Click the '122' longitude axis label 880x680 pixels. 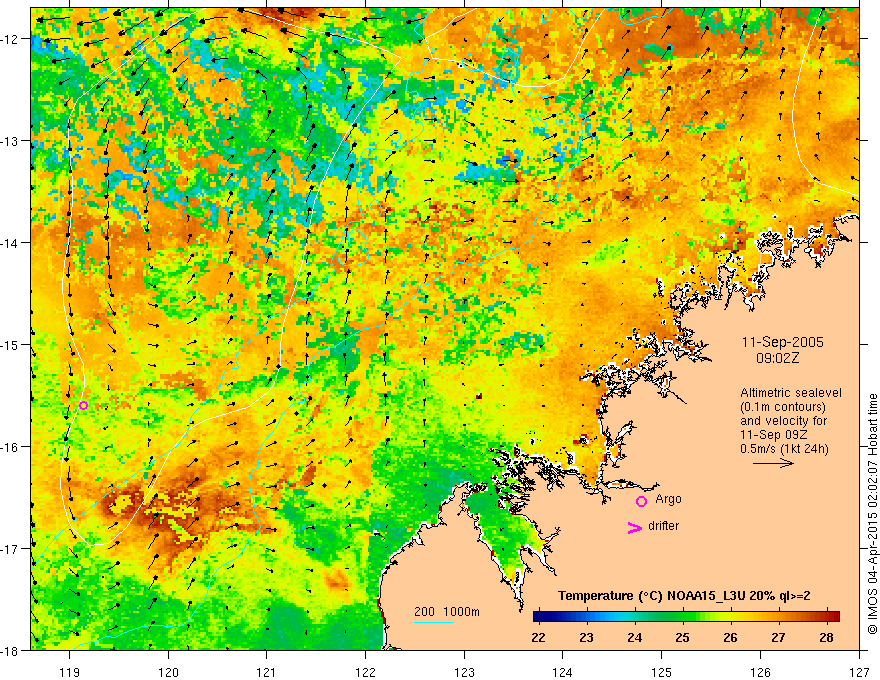(365, 672)
